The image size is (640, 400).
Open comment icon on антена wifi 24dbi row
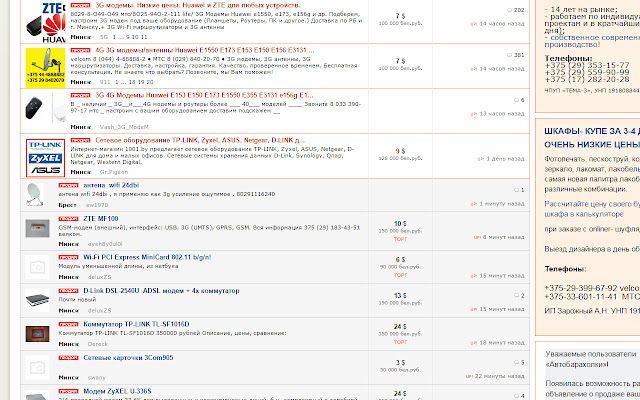(516, 190)
